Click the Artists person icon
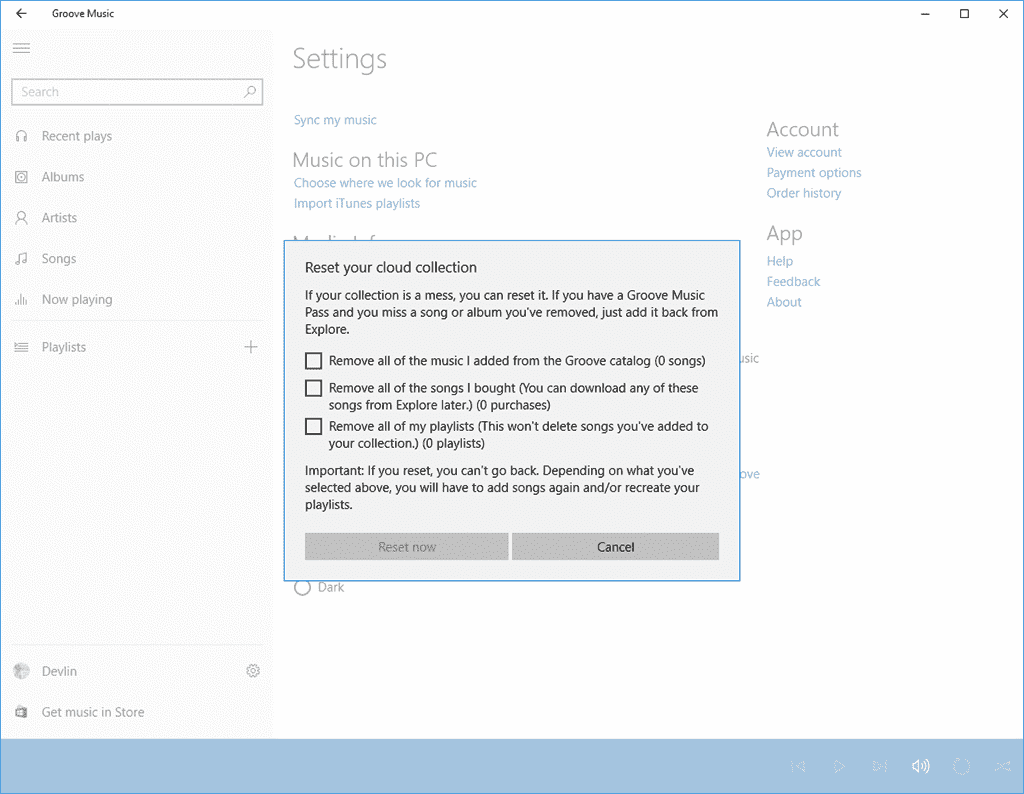1024x794 pixels. point(22,218)
